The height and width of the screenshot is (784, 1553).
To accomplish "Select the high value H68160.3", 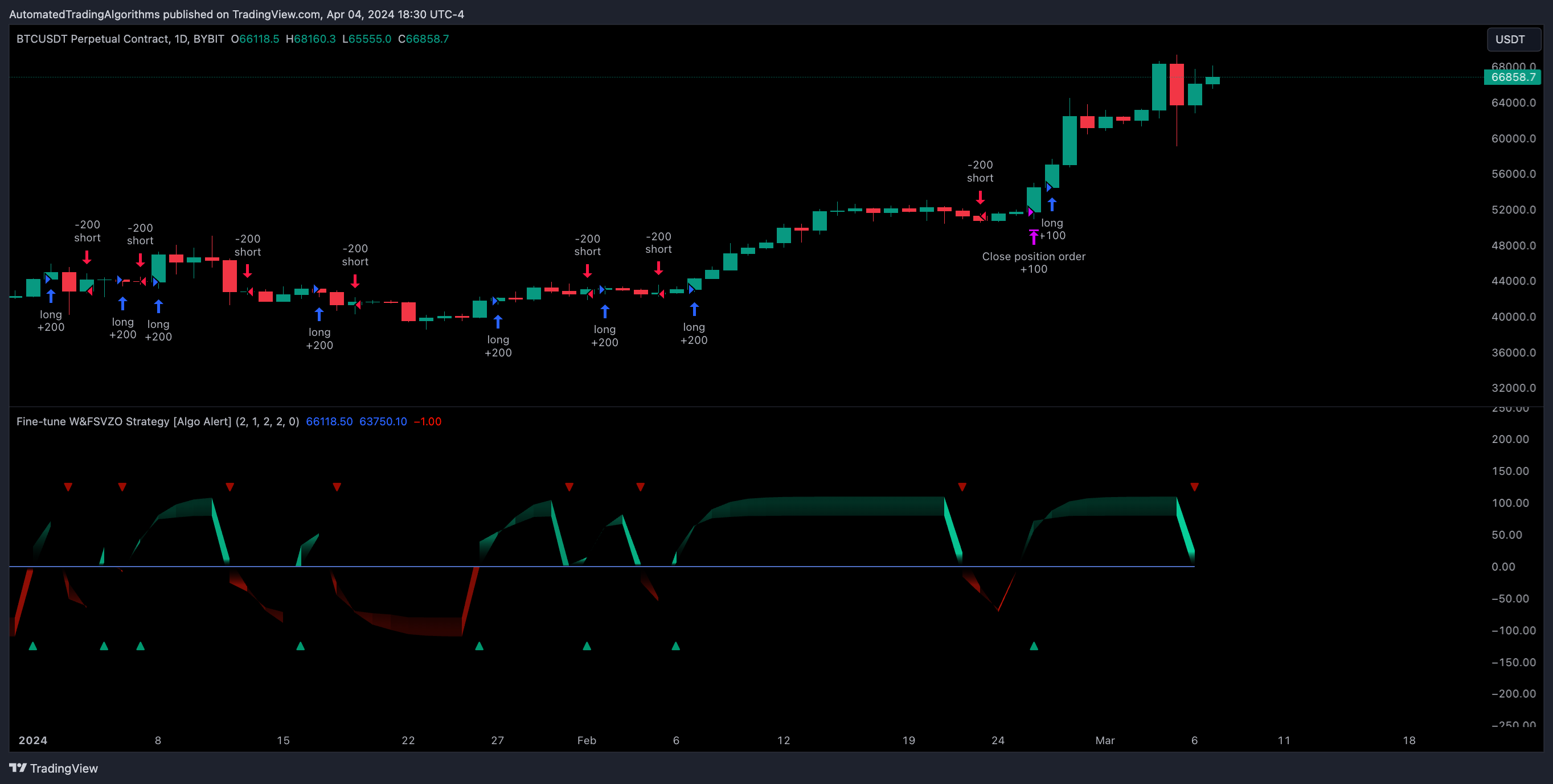I will point(310,39).
